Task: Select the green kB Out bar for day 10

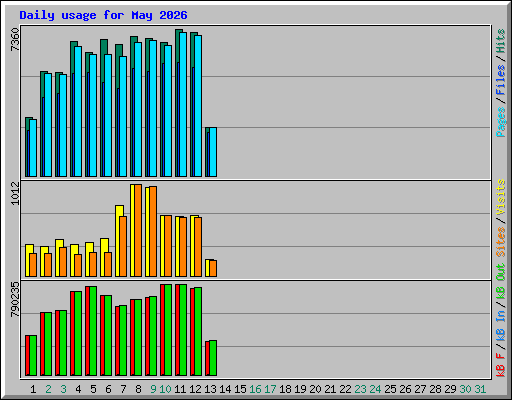Action: click(168, 330)
